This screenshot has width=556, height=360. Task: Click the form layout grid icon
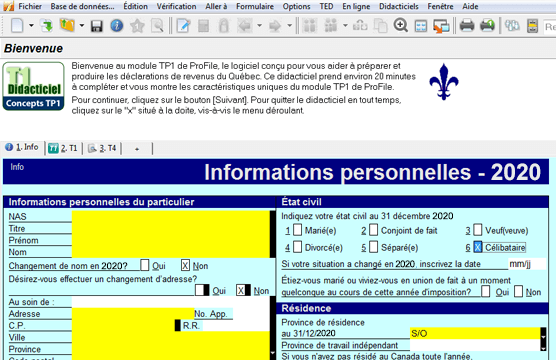(421, 26)
